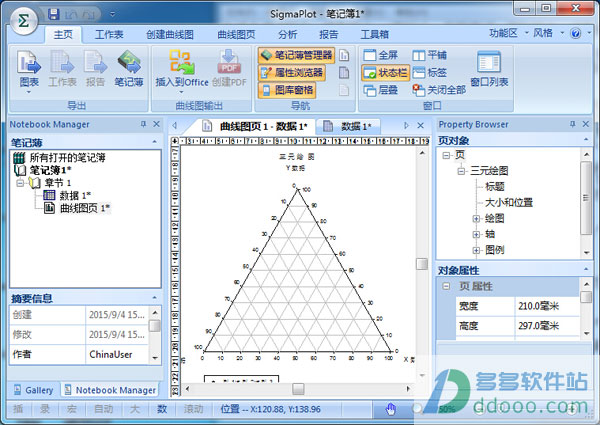Viewport: 600px width, 425px height.
Task: Click 标签 tabbed windows button
Action: [430, 73]
